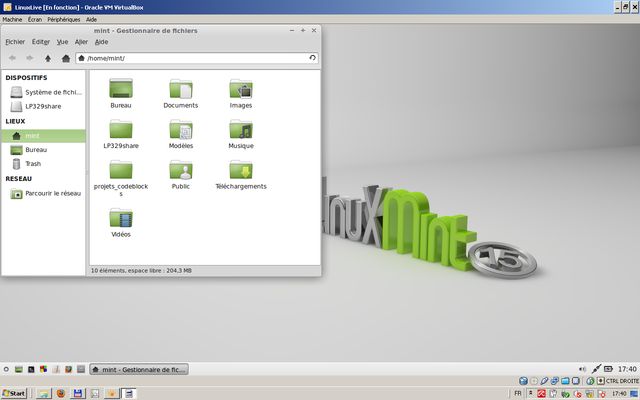
Task: Click the VirtualBox hard disk status icon
Action: [523, 381]
